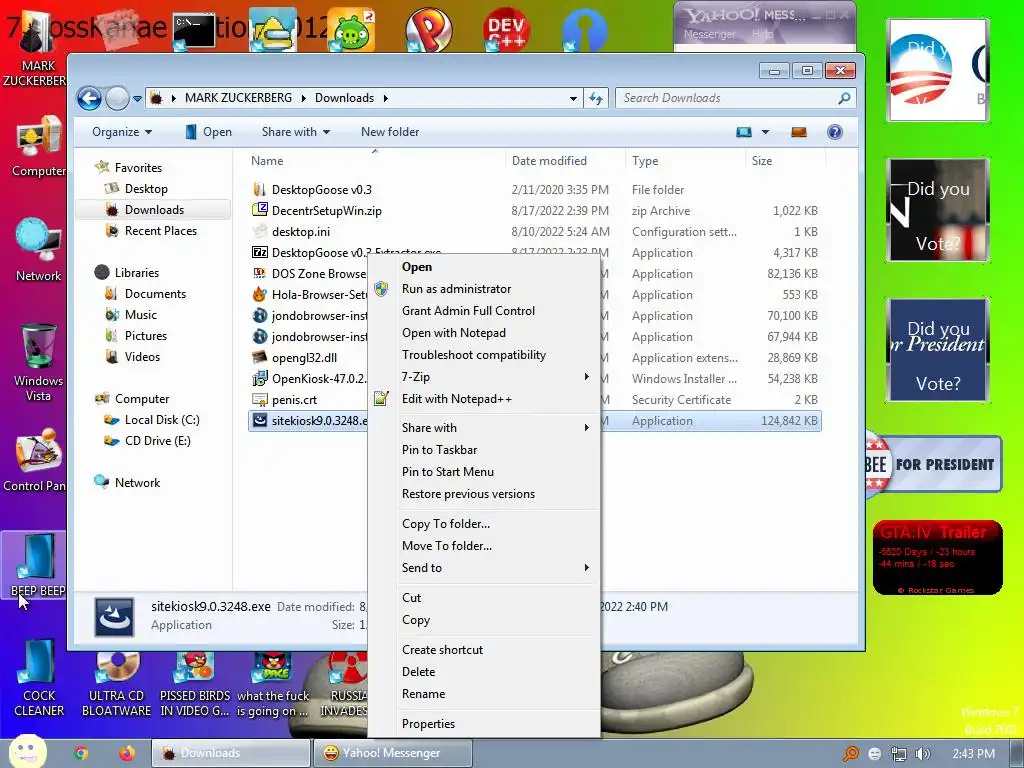Open the Windows Vista recycle bin icon

pos(39,362)
